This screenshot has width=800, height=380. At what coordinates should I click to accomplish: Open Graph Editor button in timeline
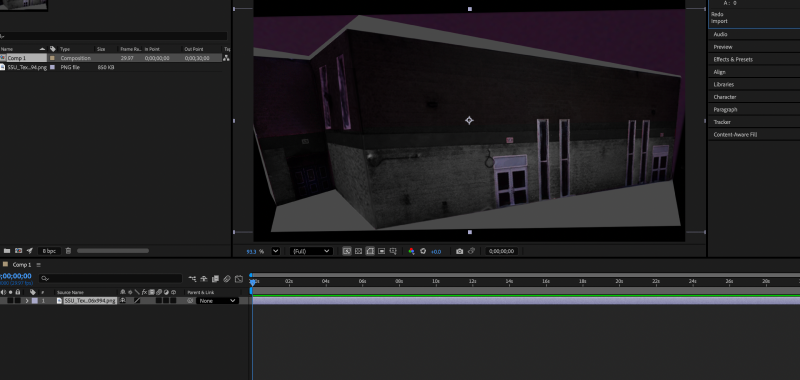point(239,278)
